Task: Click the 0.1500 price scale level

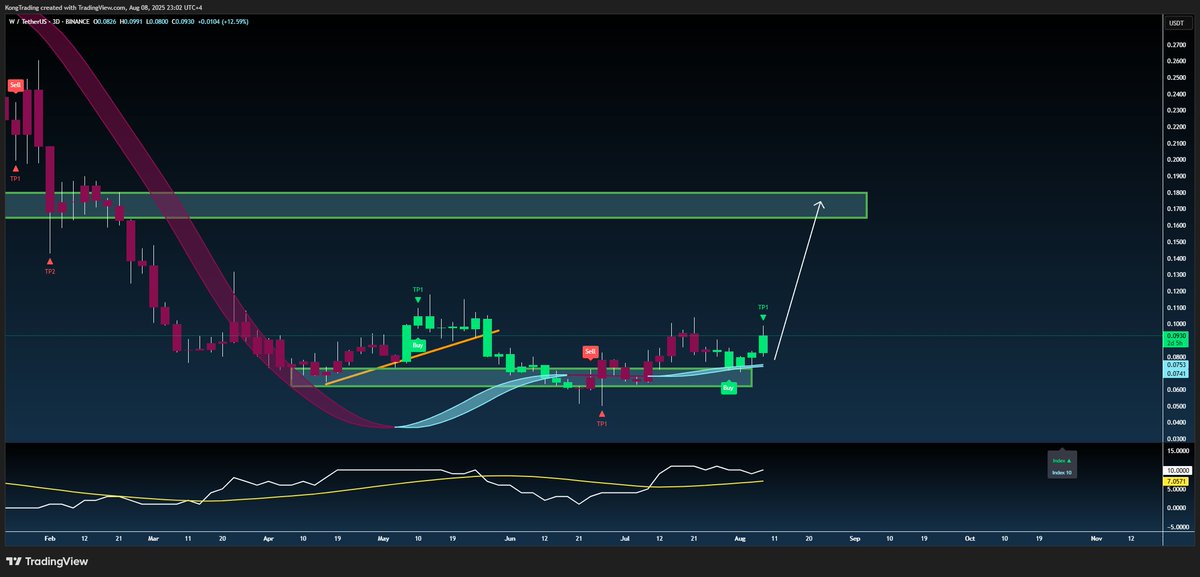Action: tap(1176, 242)
